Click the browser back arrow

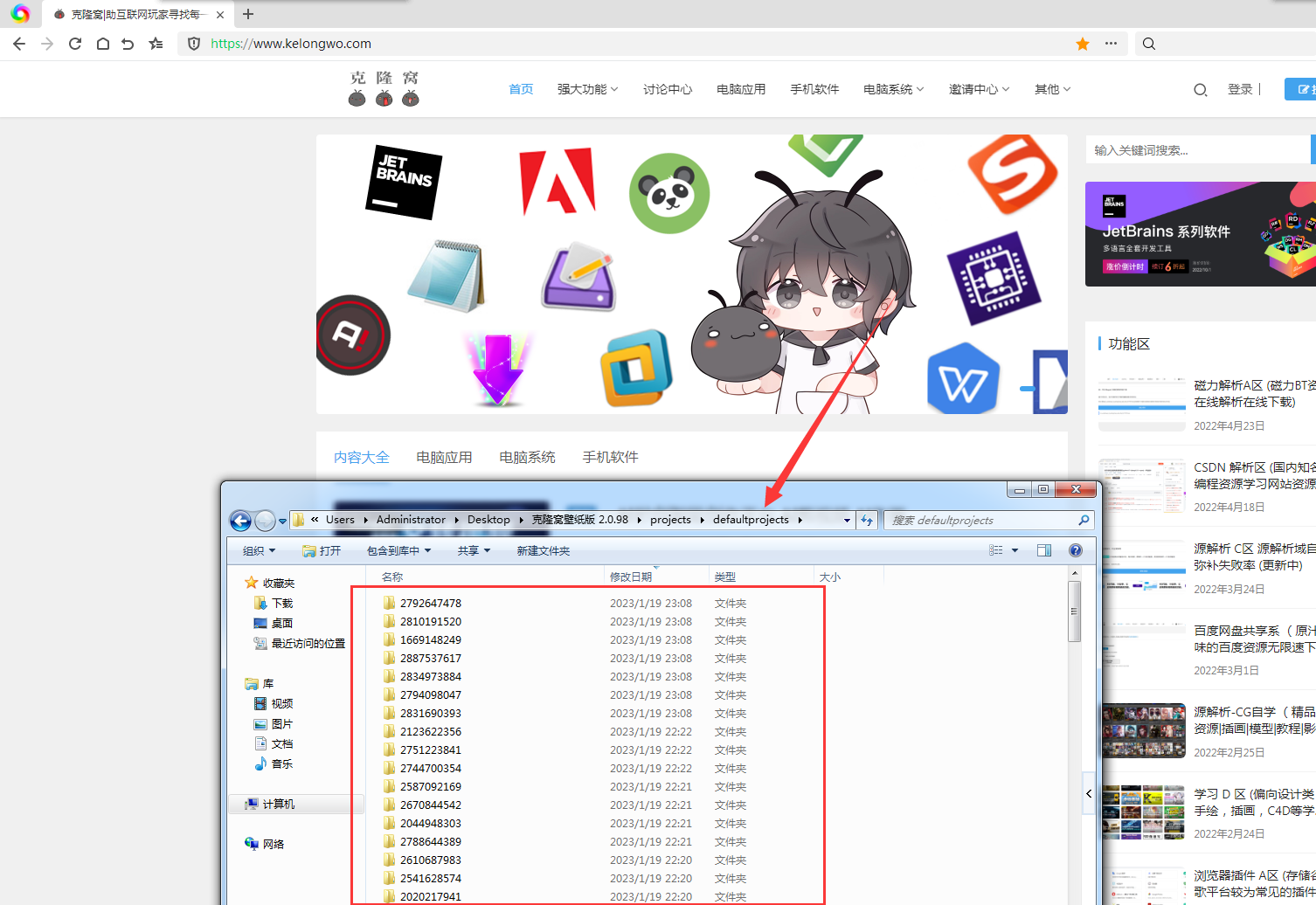click(x=19, y=44)
